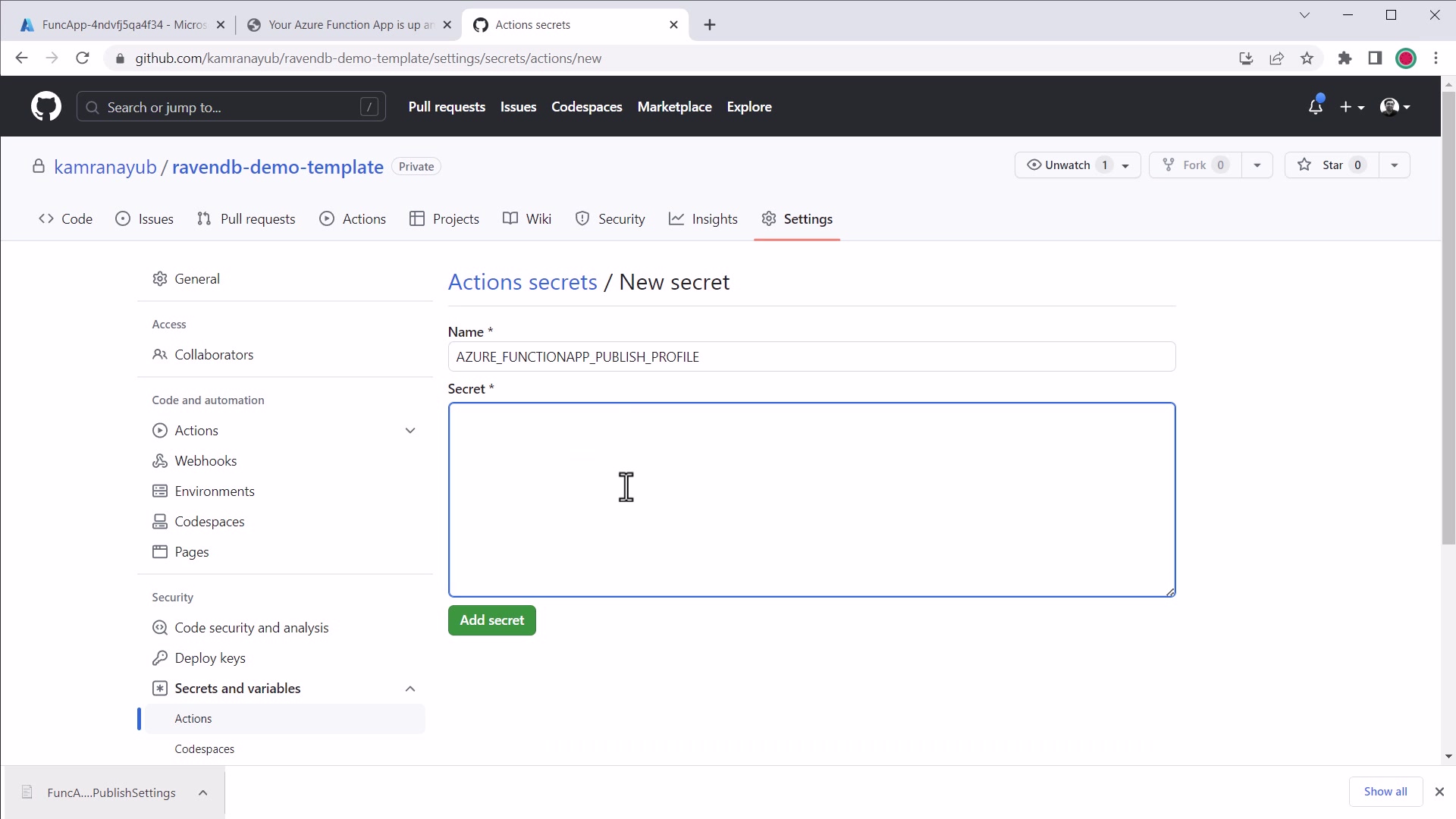Open Codespaces in top navigation
The width and height of the screenshot is (1456, 819).
click(587, 107)
